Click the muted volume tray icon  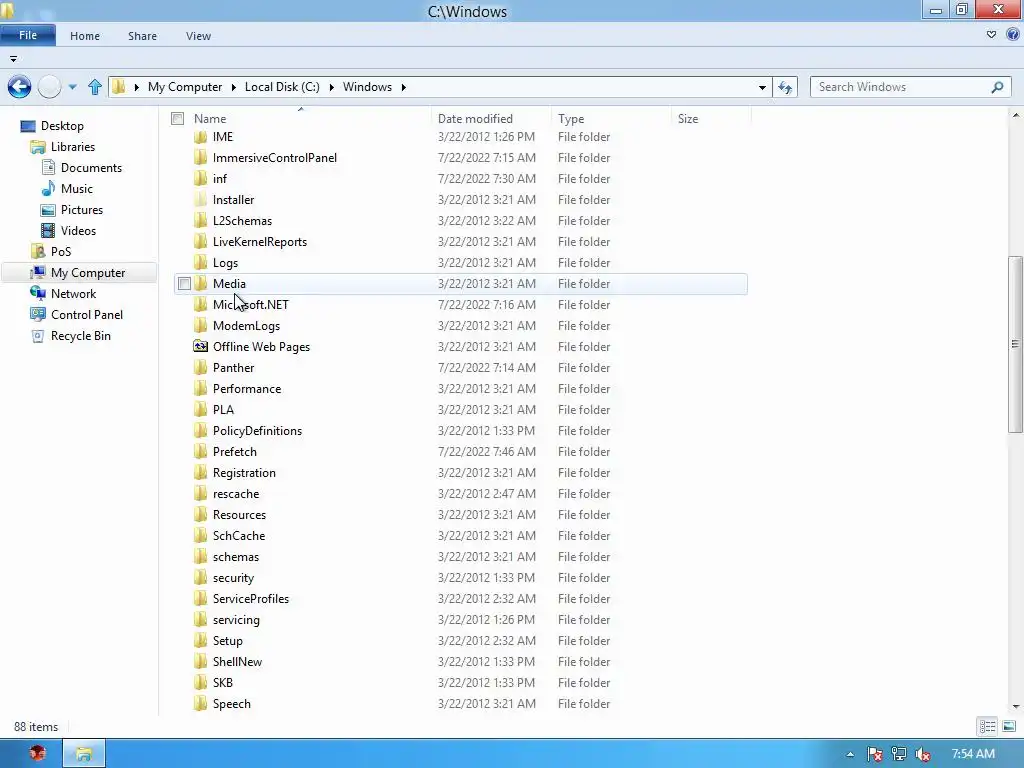(x=923, y=754)
